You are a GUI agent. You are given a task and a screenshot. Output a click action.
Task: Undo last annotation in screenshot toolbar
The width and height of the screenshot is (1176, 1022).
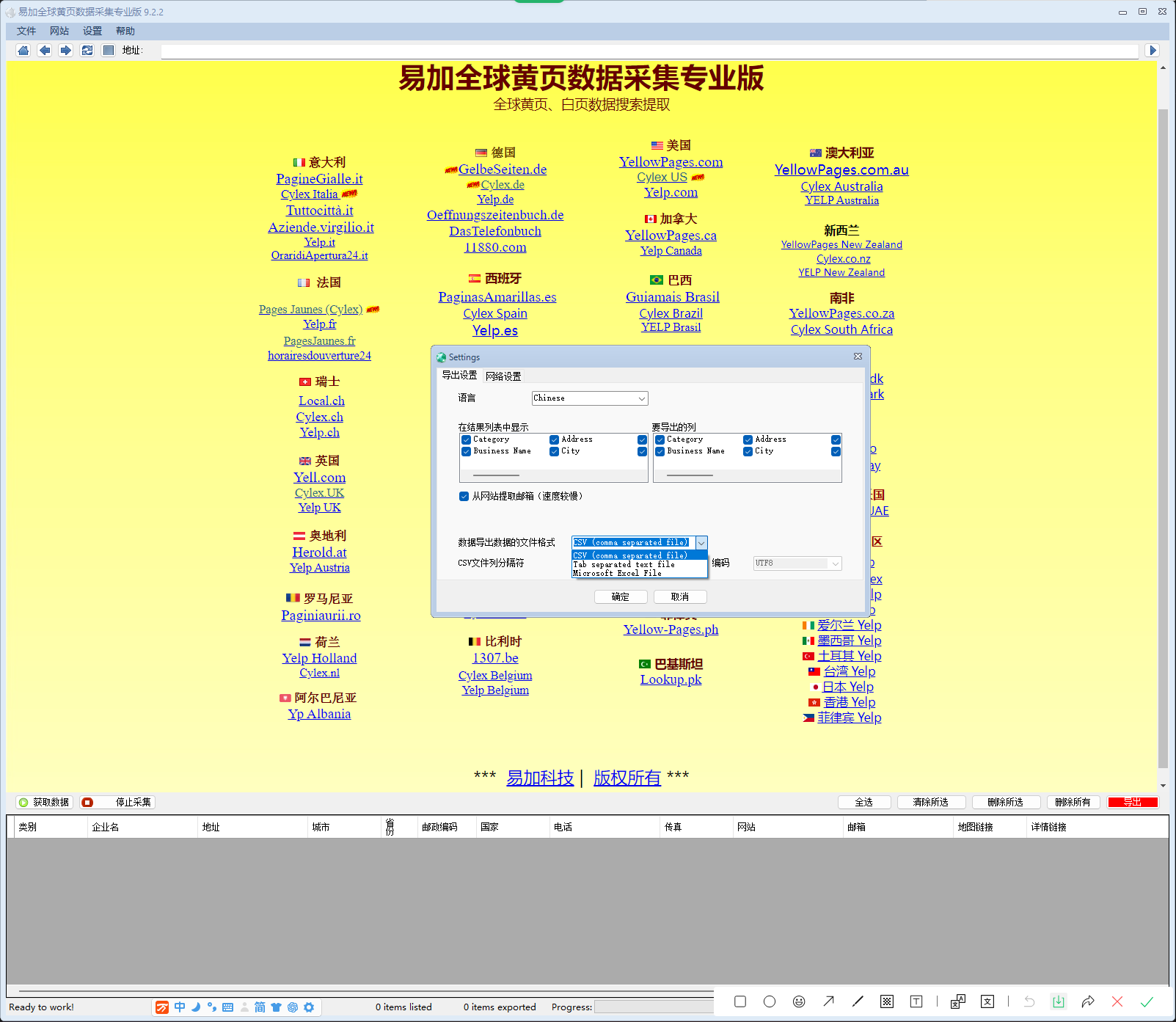pyautogui.click(x=1029, y=1001)
